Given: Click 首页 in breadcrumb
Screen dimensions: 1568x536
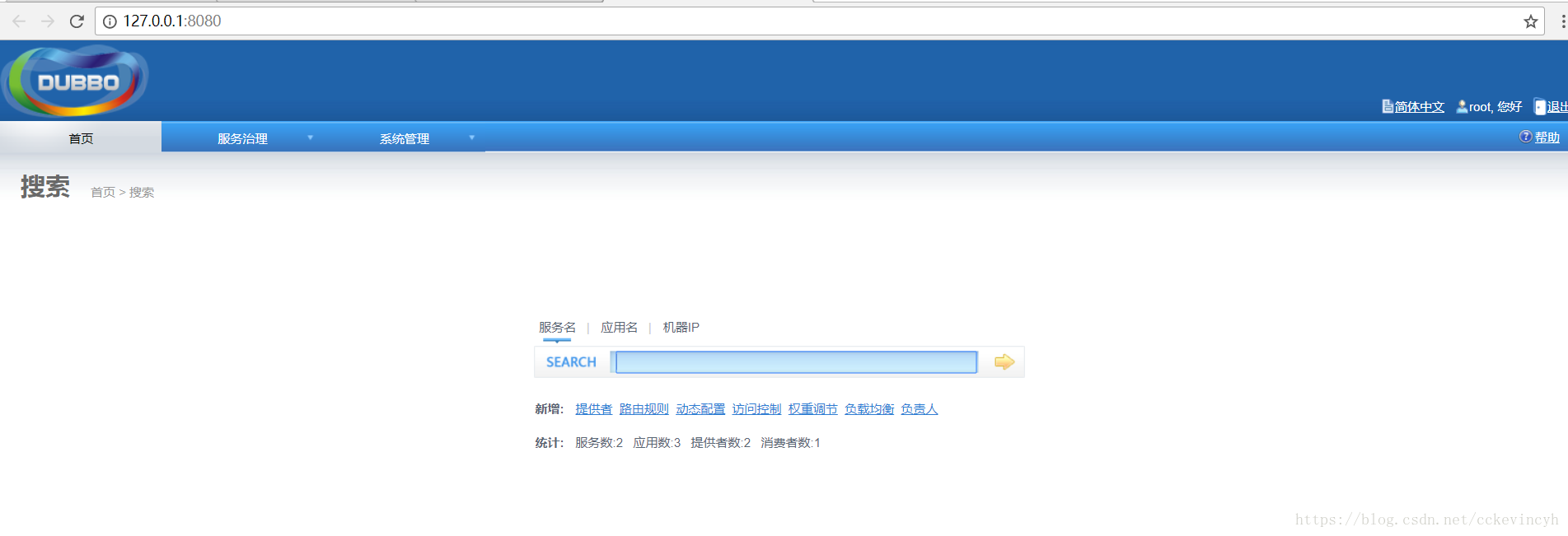Looking at the screenshot, I should pyautogui.click(x=103, y=192).
